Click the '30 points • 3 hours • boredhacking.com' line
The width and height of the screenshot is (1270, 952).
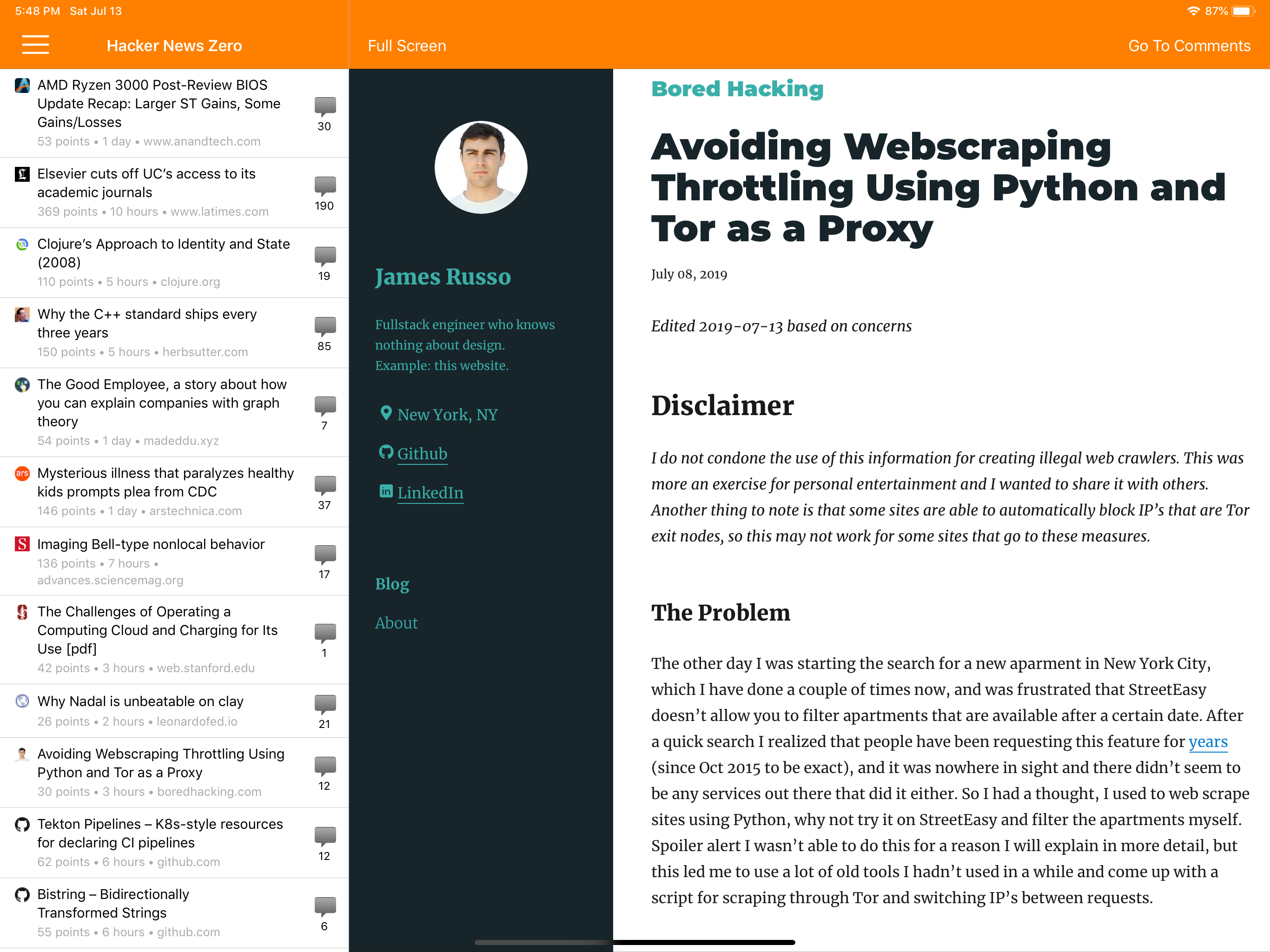[x=149, y=791]
